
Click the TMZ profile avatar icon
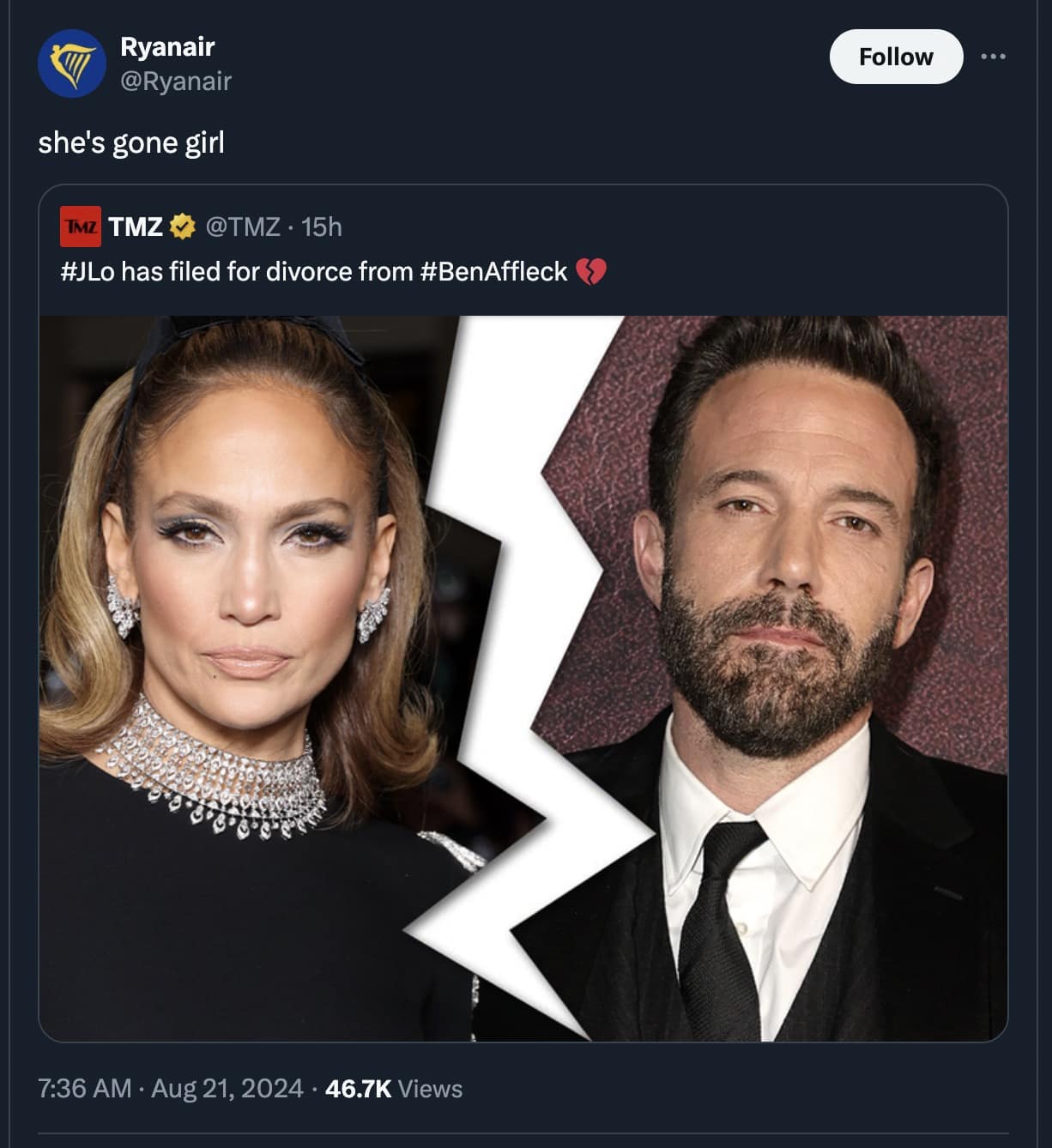(x=81, y=227)
